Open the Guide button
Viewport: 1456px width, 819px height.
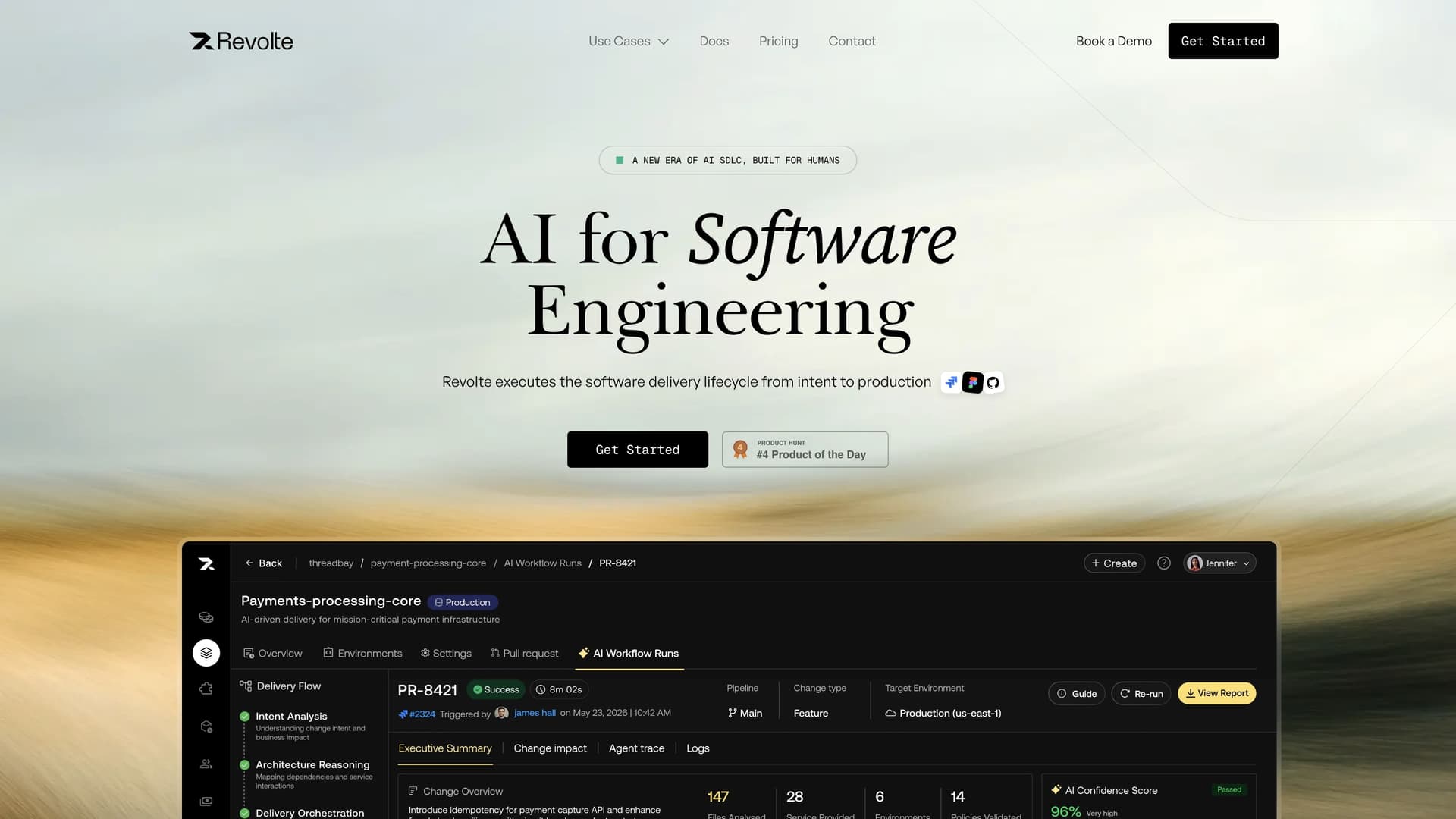pyautogui.click(x=1076, y=693)
